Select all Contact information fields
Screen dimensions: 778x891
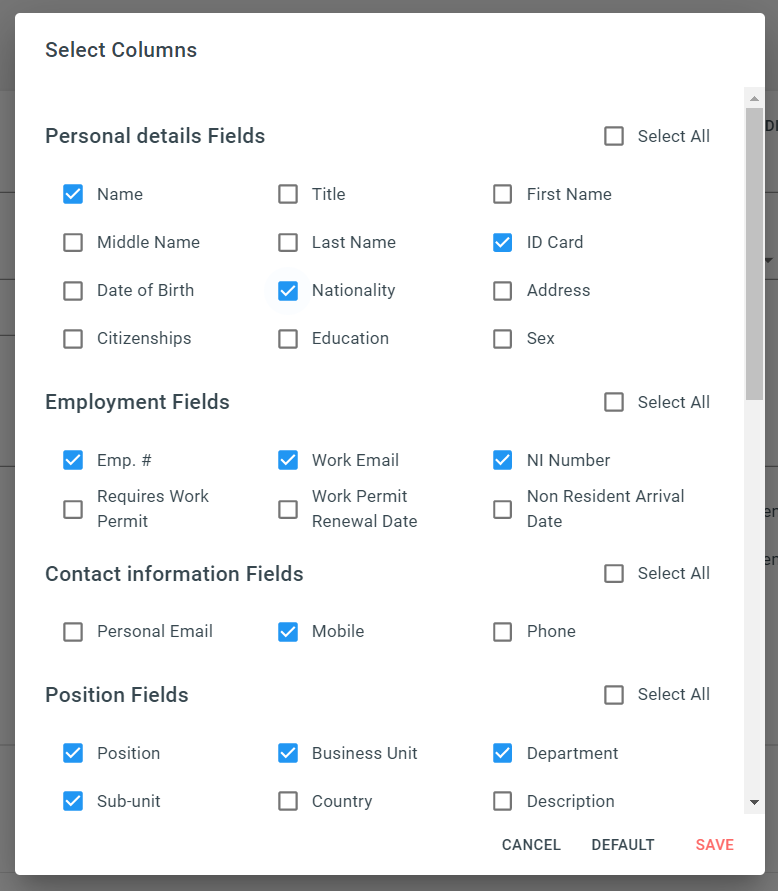point(614,574)
